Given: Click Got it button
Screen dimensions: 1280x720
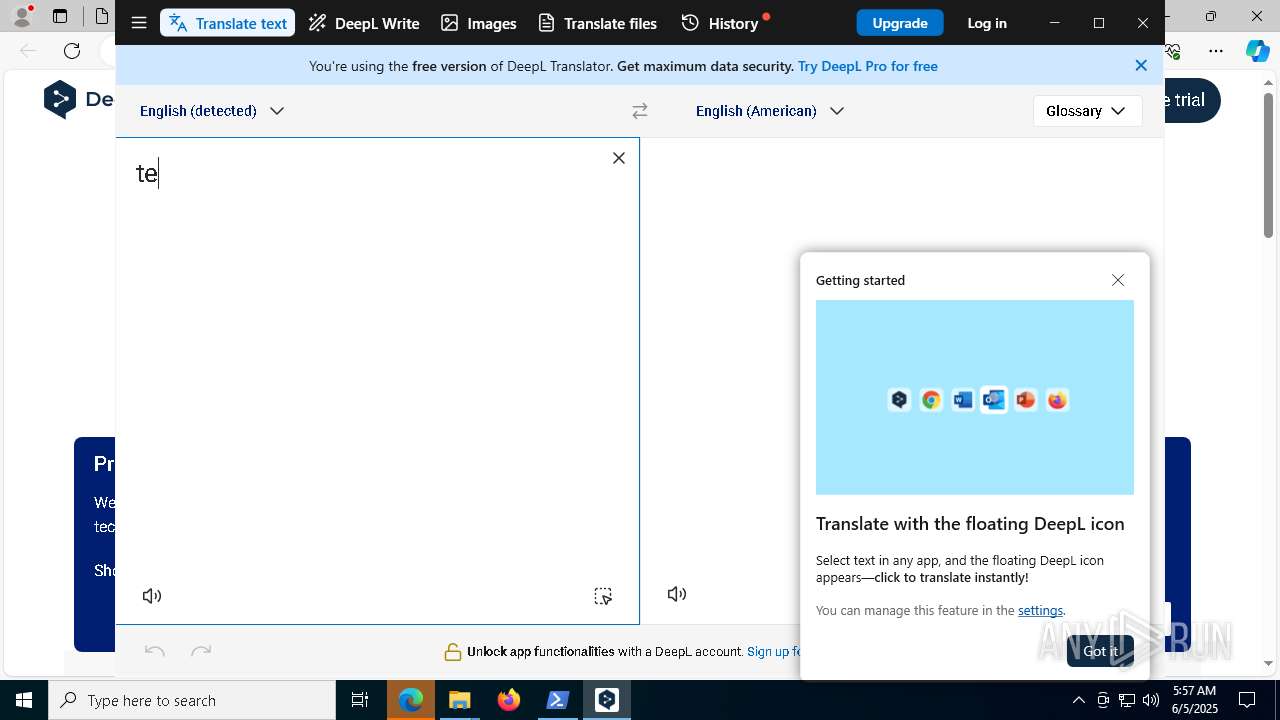Looking at the screenshot, I should (x=1100, y=651).
